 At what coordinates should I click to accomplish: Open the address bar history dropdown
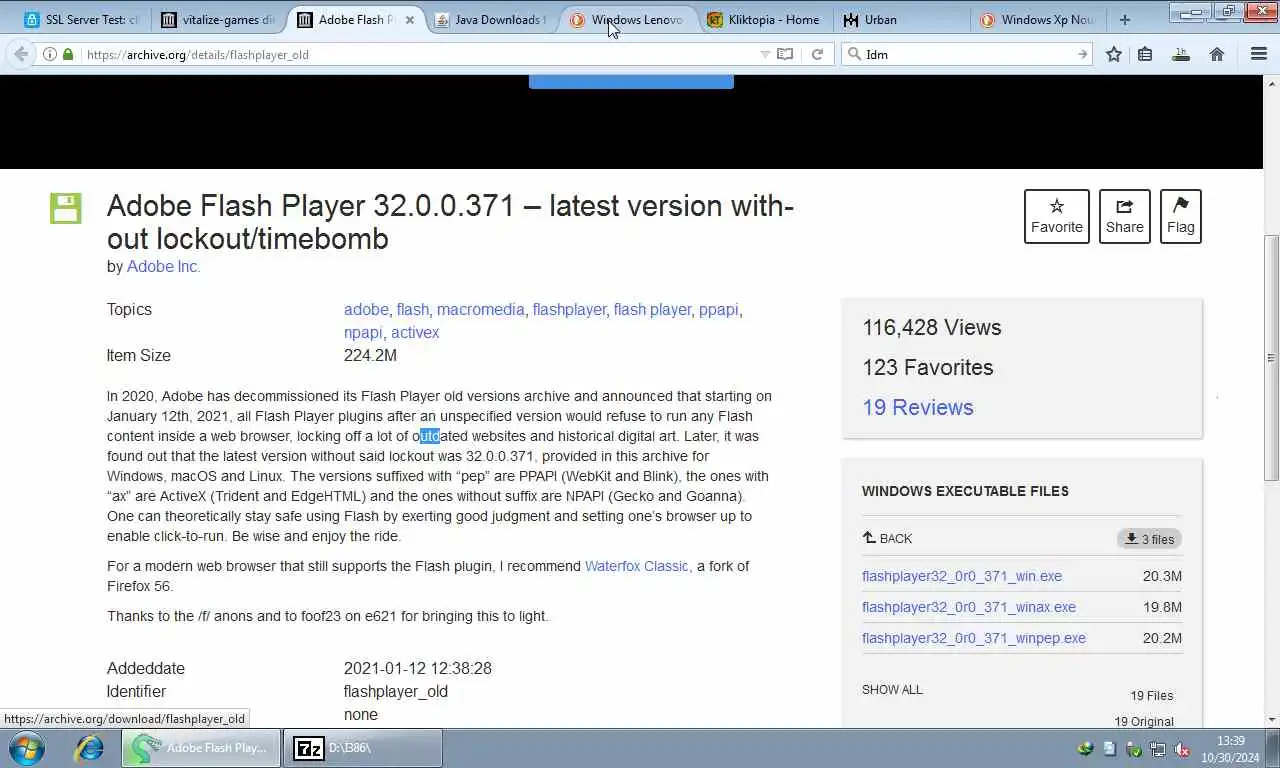(765, 54)
